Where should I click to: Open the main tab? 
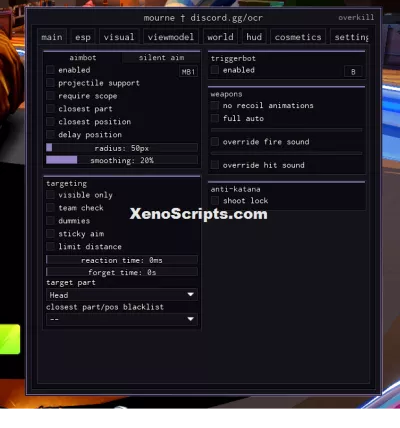point(52,37)
